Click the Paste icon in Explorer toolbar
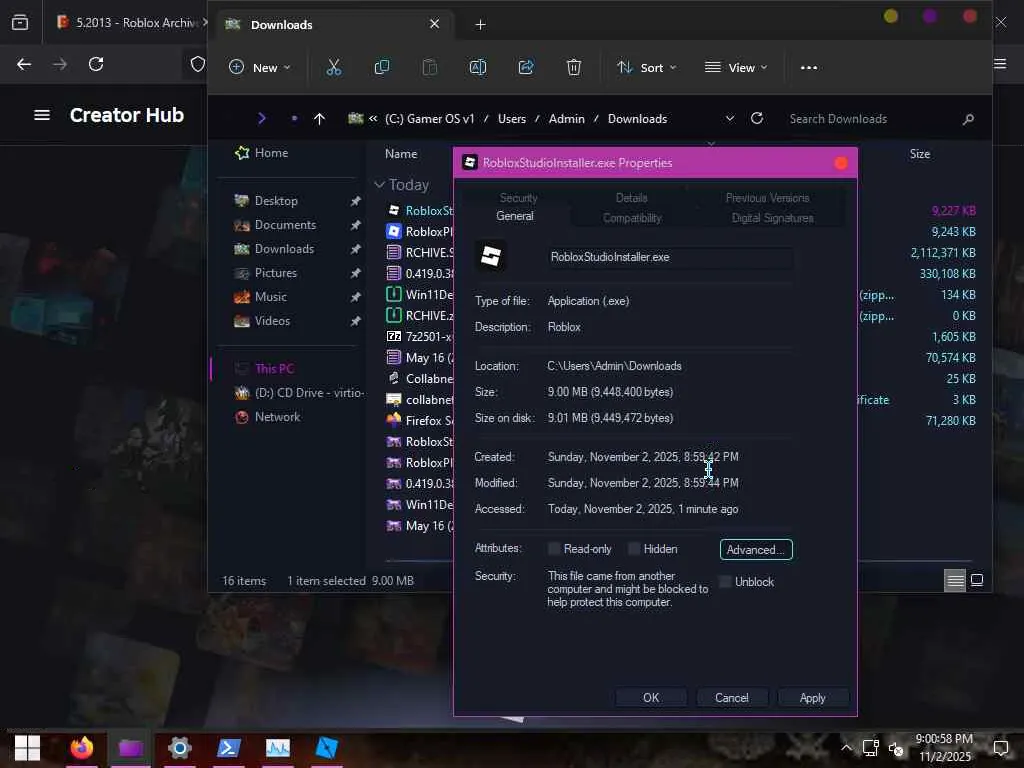 (x=430, y=67)
